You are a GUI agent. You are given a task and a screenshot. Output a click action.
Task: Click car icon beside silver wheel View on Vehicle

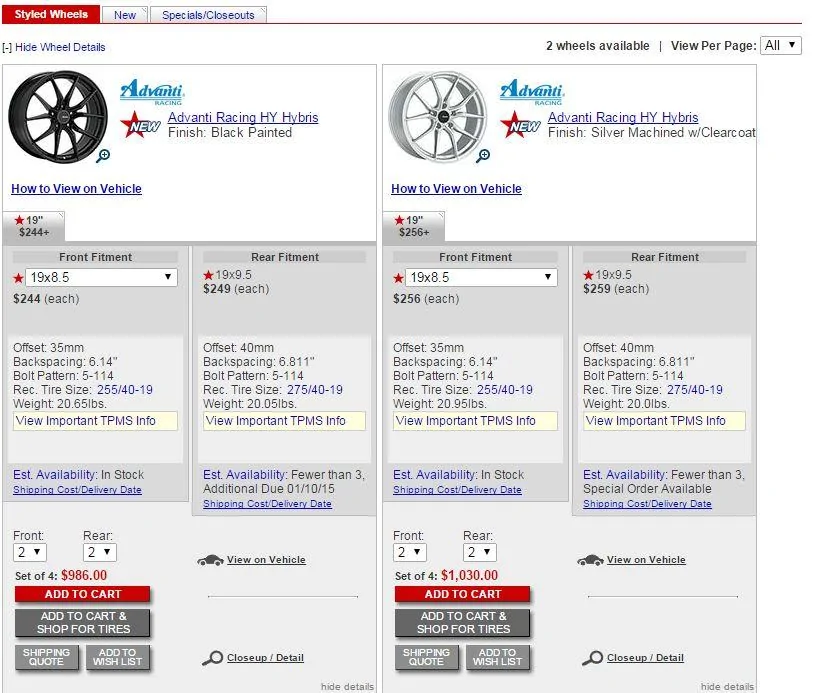click(x=590, y=560)
